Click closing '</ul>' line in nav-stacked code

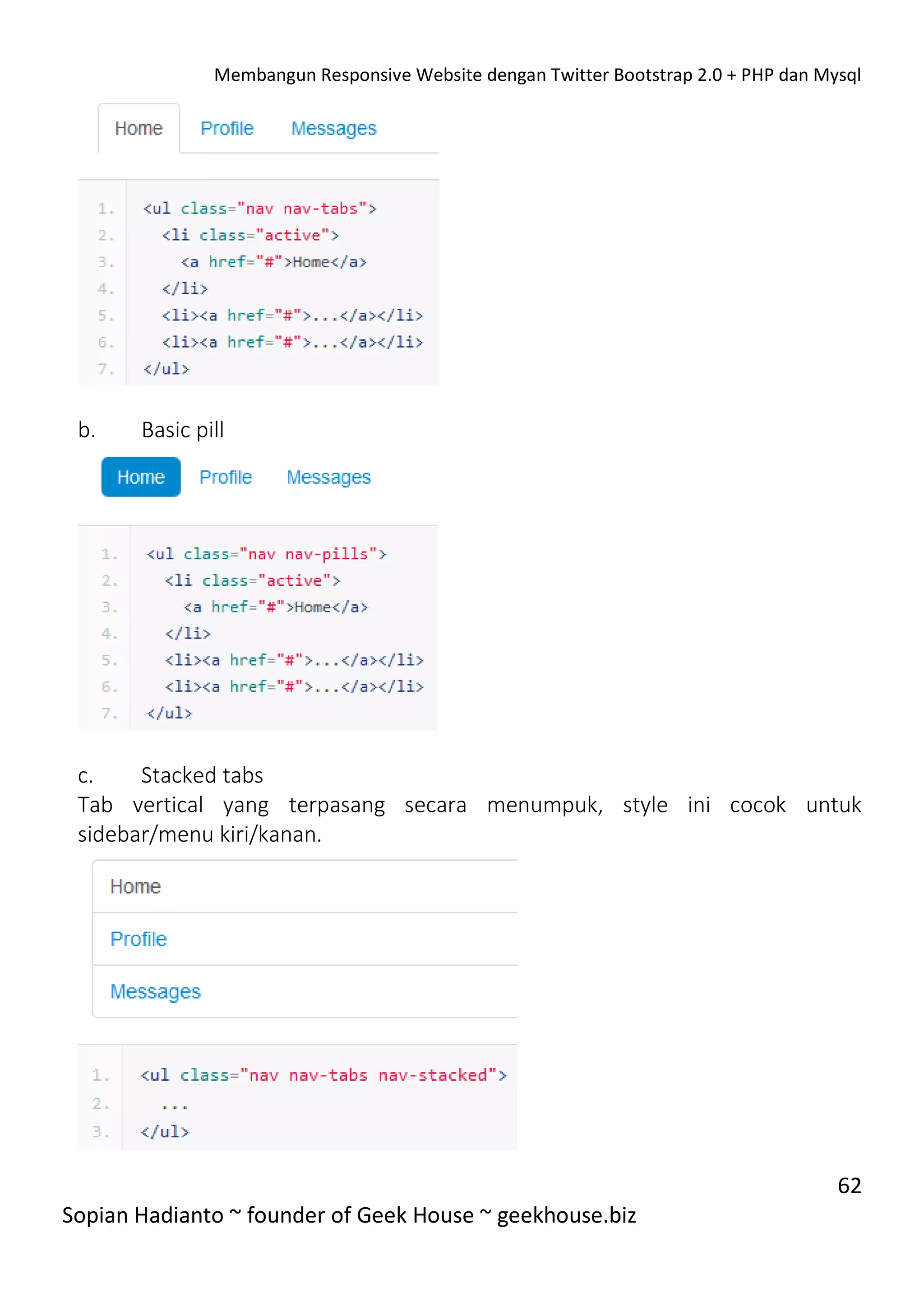pos(164,1132)
